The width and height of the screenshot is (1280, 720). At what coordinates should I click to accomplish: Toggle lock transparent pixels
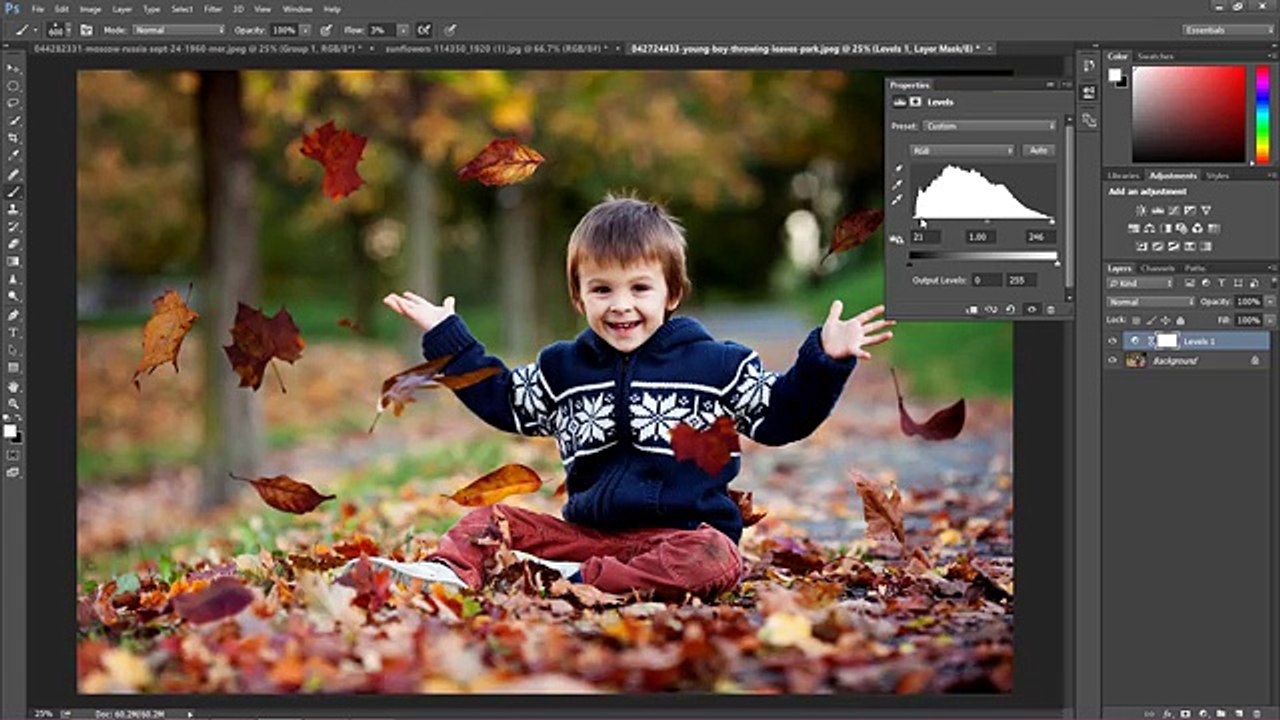tap(1134, 320)
